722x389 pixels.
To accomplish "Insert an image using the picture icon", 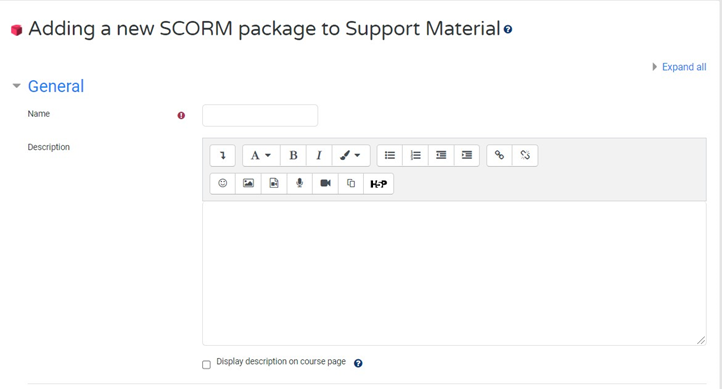I will pyautogui.click(x=248, y=184).
